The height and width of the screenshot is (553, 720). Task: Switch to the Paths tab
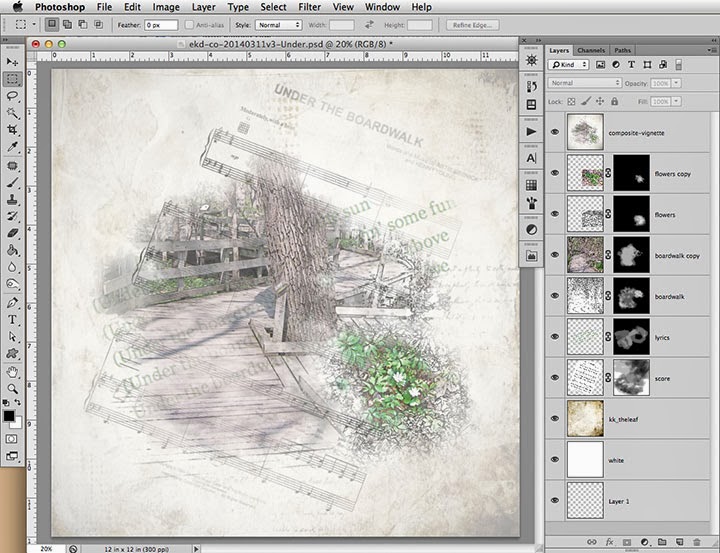(x=622, y=50)
